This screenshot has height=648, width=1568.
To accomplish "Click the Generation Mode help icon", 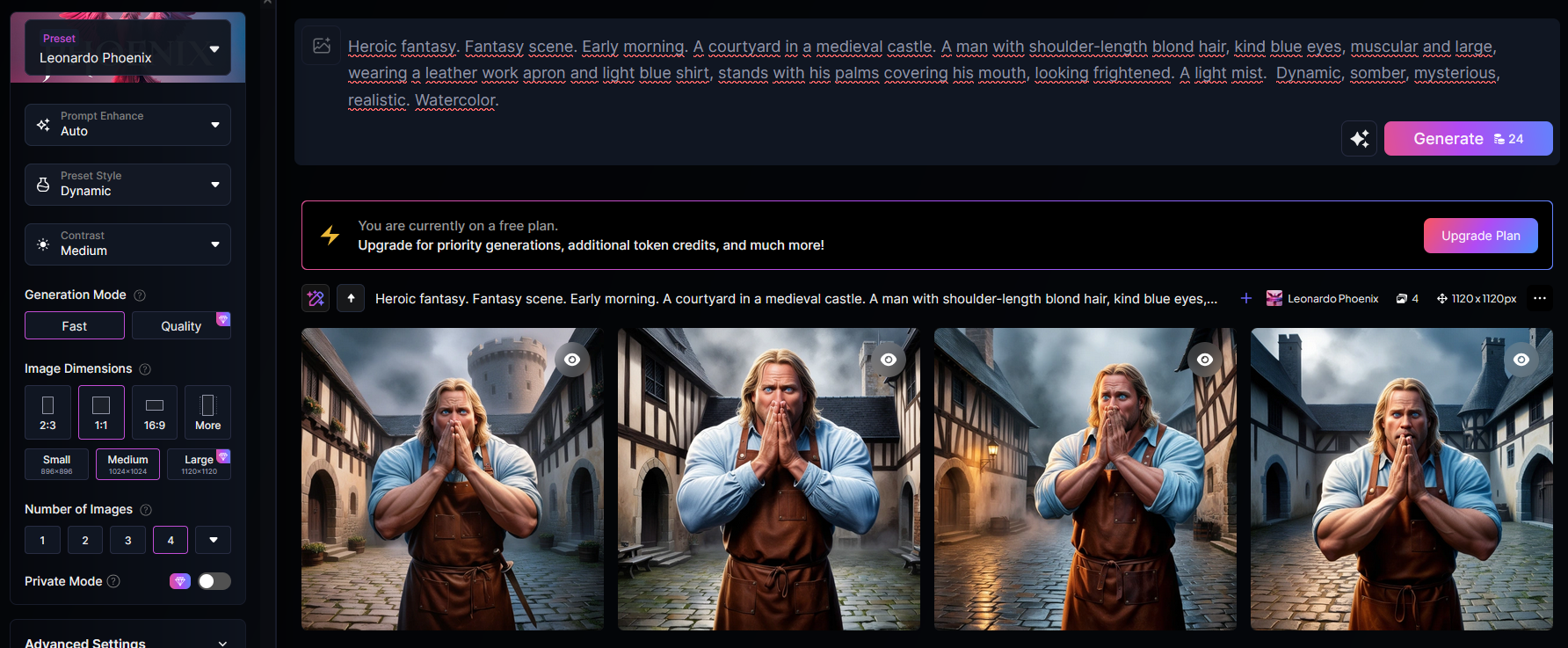I will point(140,295).
